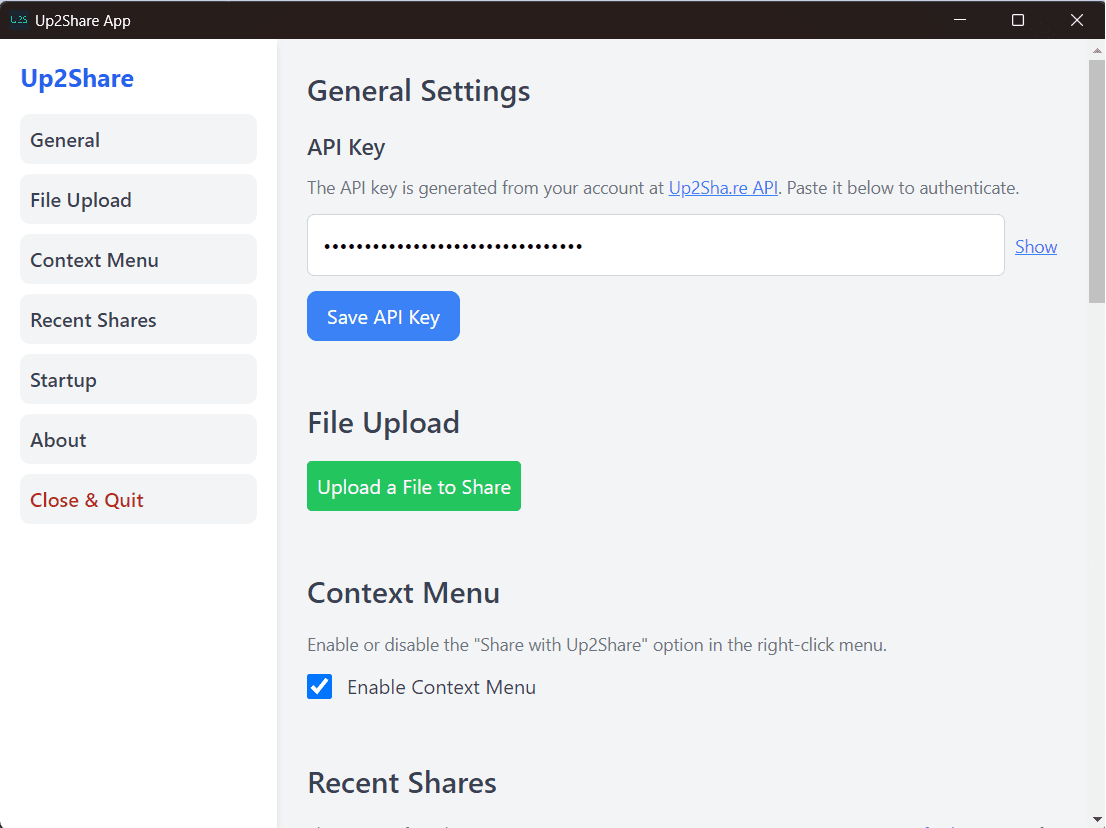The width and height of the screenshot is (1106, 828).
Task: Click the Enable Context Menu label
Action: [x=442, y=687]
